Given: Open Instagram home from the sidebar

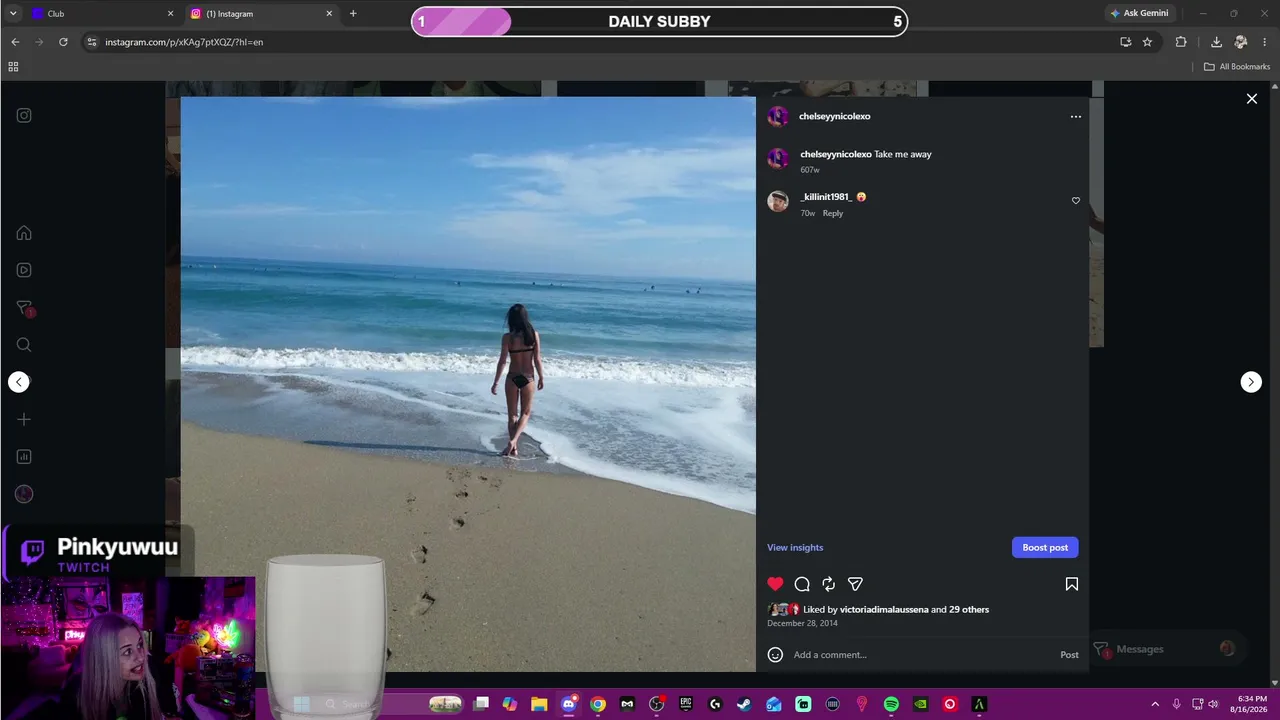Looking at the screenshot, I should tap(24, 233).
